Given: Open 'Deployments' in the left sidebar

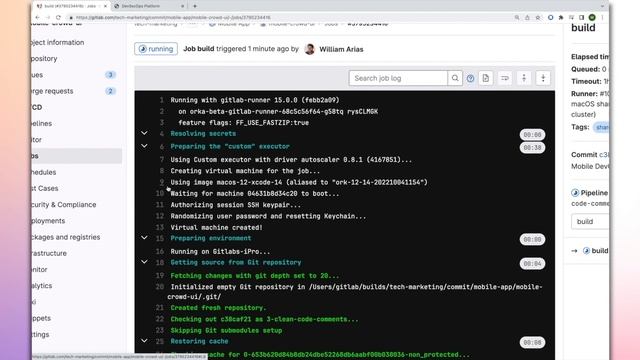Looking at the screenshot, I should click(x=48, y=221).
